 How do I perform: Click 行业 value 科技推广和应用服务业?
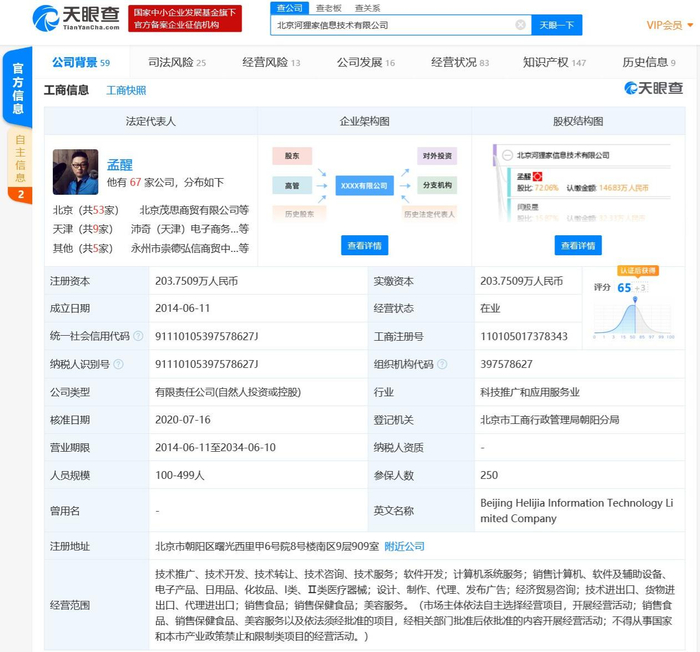pyautogui.click(x=529, y=392)
